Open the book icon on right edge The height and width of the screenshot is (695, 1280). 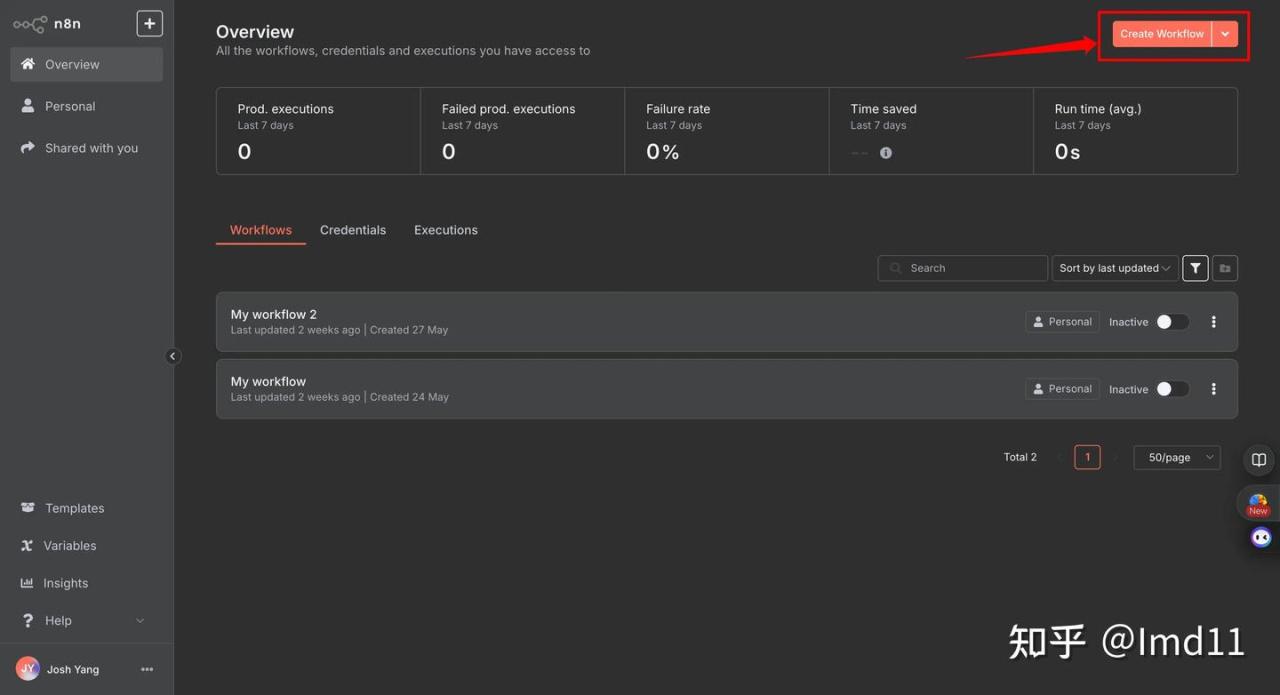tap(1259, 460)
